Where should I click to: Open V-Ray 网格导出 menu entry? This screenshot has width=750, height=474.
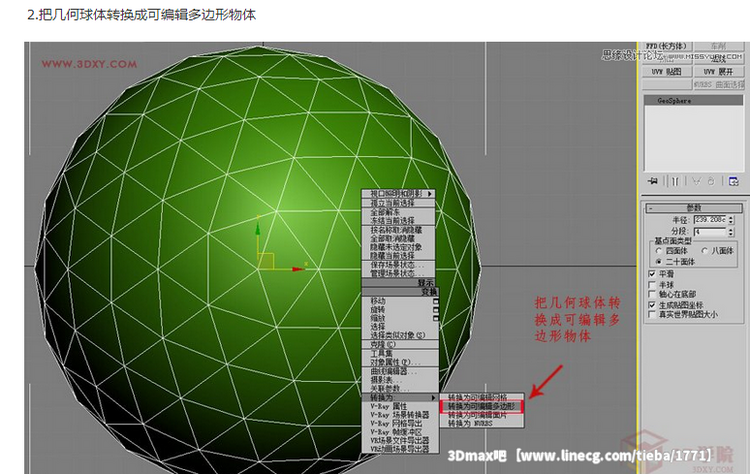pyautogui.click(x=400, y=423)
